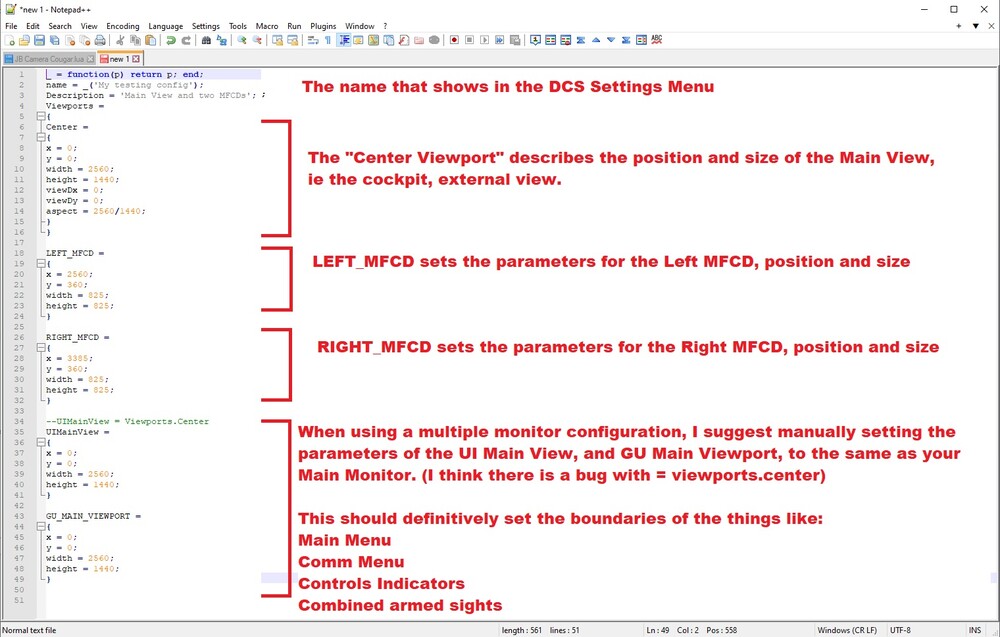The image size is (1000, 637).
Task: Click the ABC spell check icon
Action: [657, 40]
